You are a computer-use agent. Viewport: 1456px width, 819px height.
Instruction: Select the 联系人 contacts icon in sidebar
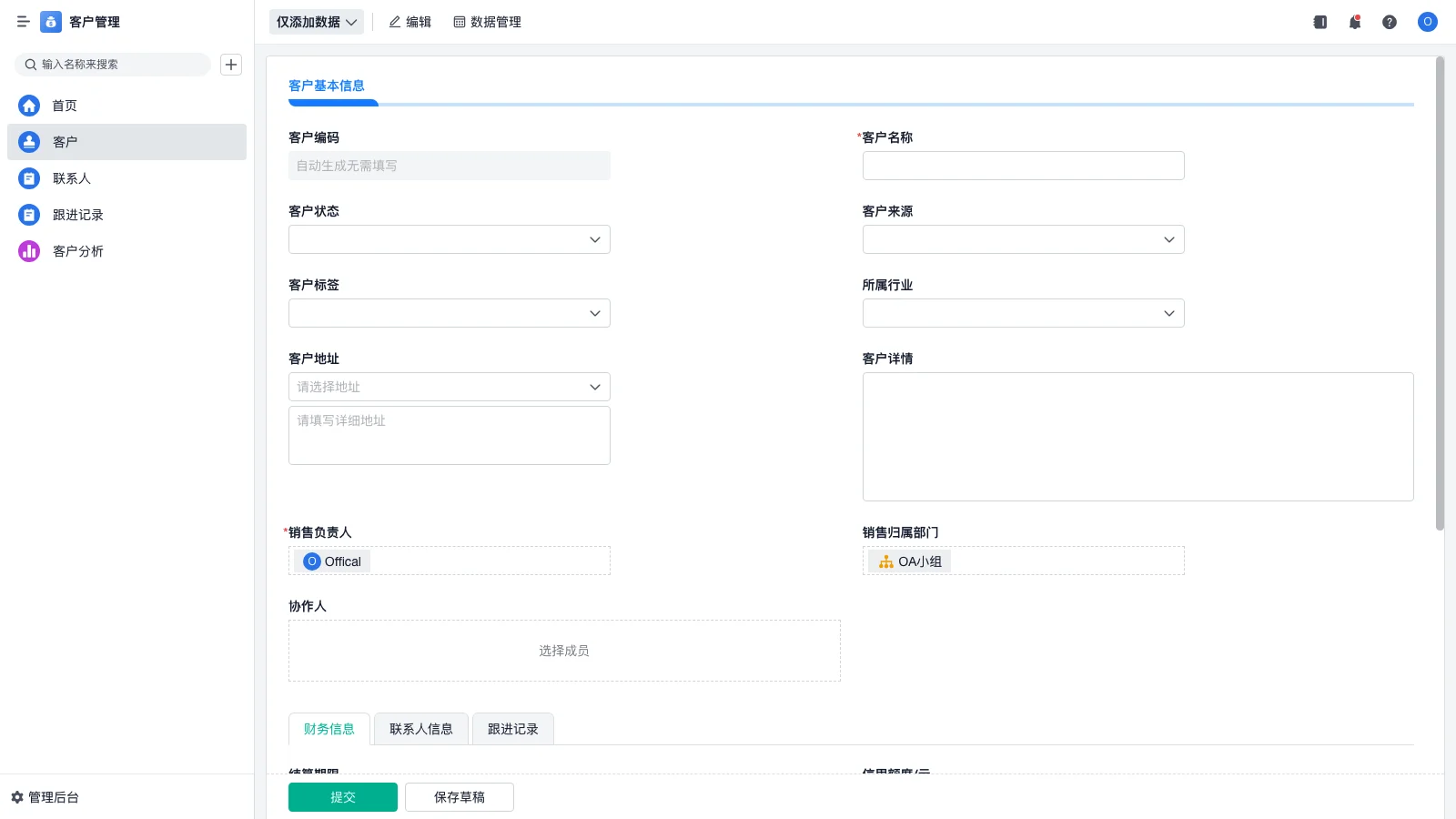pos(28,178)
